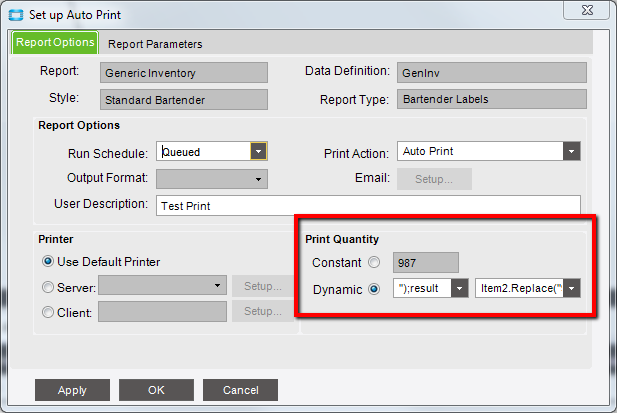Click the Apply button

click(72, 390)
